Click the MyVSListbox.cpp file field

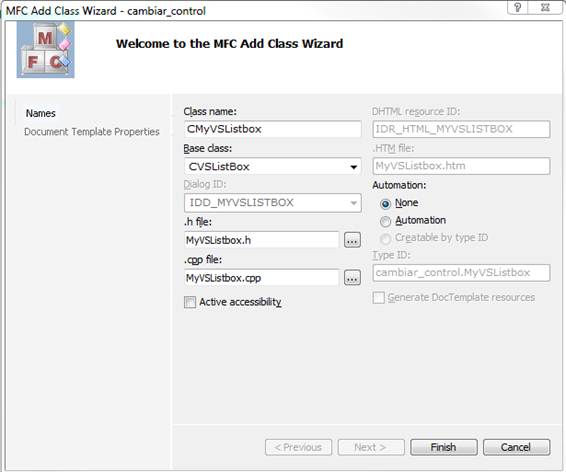262,278
